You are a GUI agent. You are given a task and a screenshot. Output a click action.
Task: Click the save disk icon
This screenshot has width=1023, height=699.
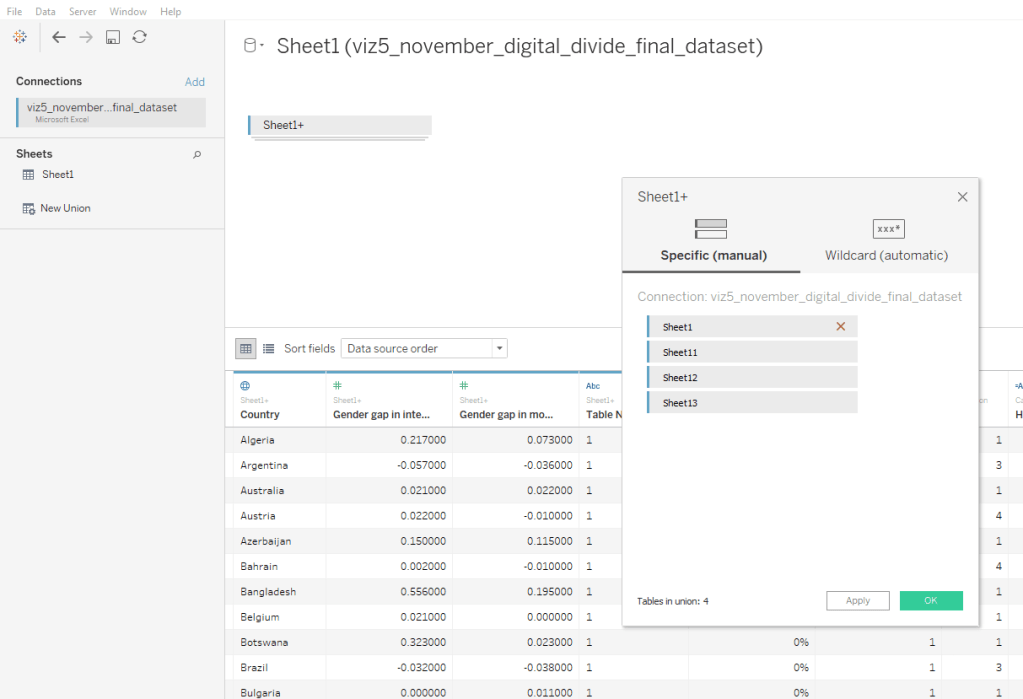coord(113,37)
